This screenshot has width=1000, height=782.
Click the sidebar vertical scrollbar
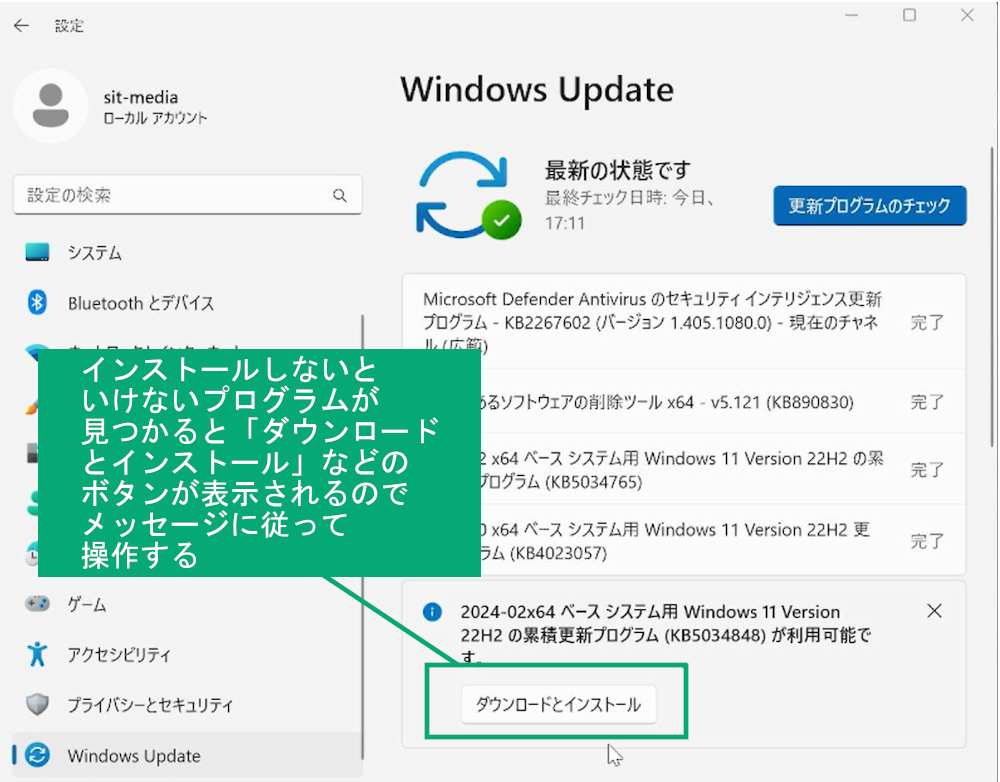coord(362,536)
